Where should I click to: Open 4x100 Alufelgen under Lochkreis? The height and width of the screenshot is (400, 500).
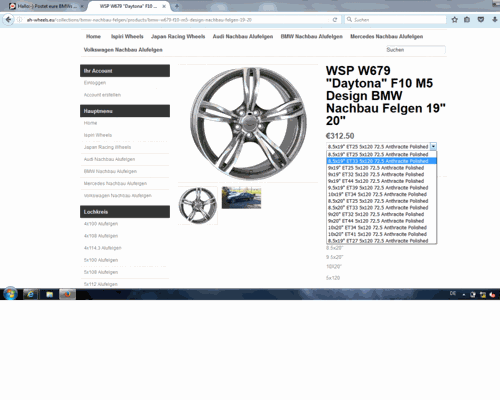point(101,224)
